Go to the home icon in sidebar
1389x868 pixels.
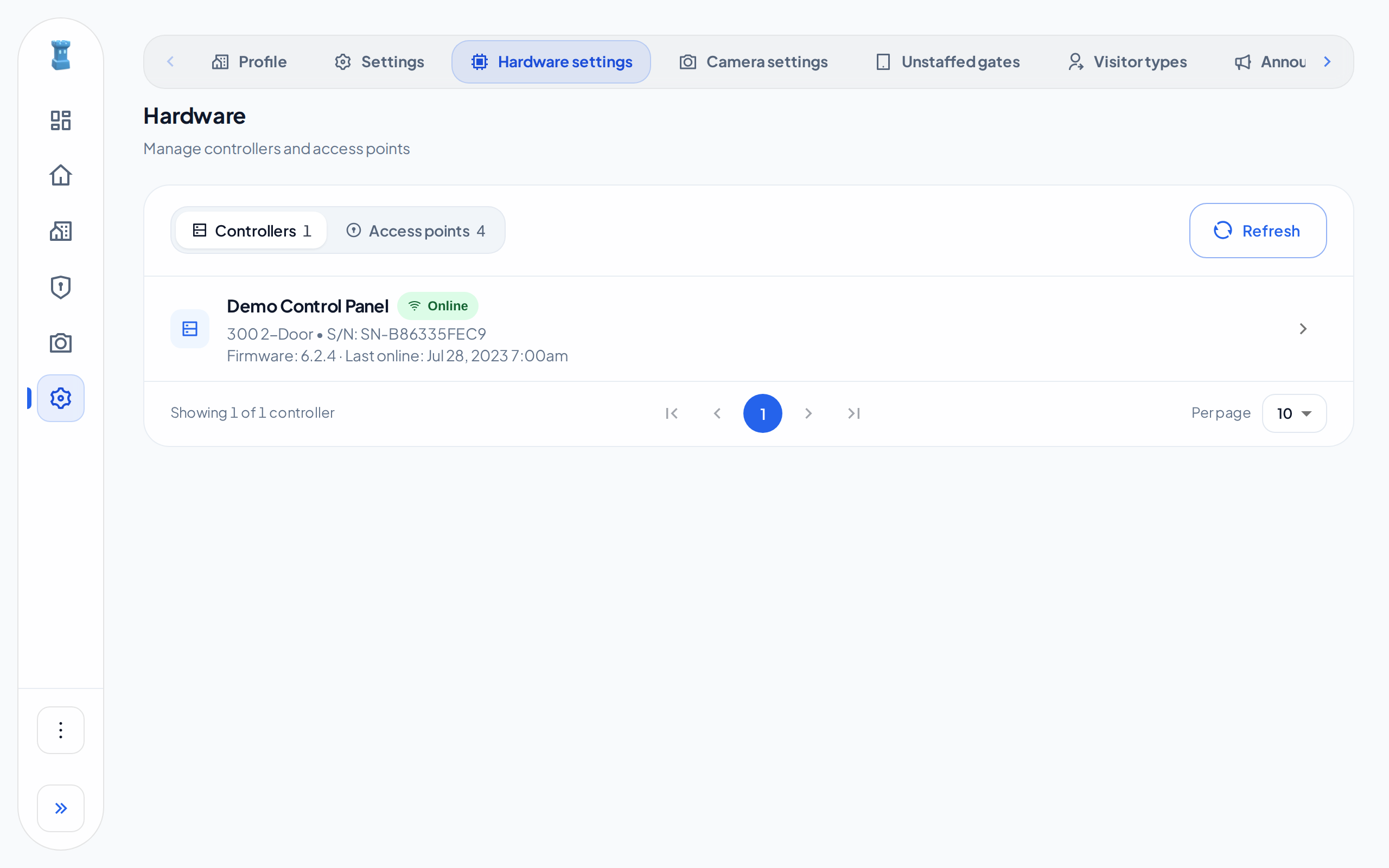pos(60,175)
